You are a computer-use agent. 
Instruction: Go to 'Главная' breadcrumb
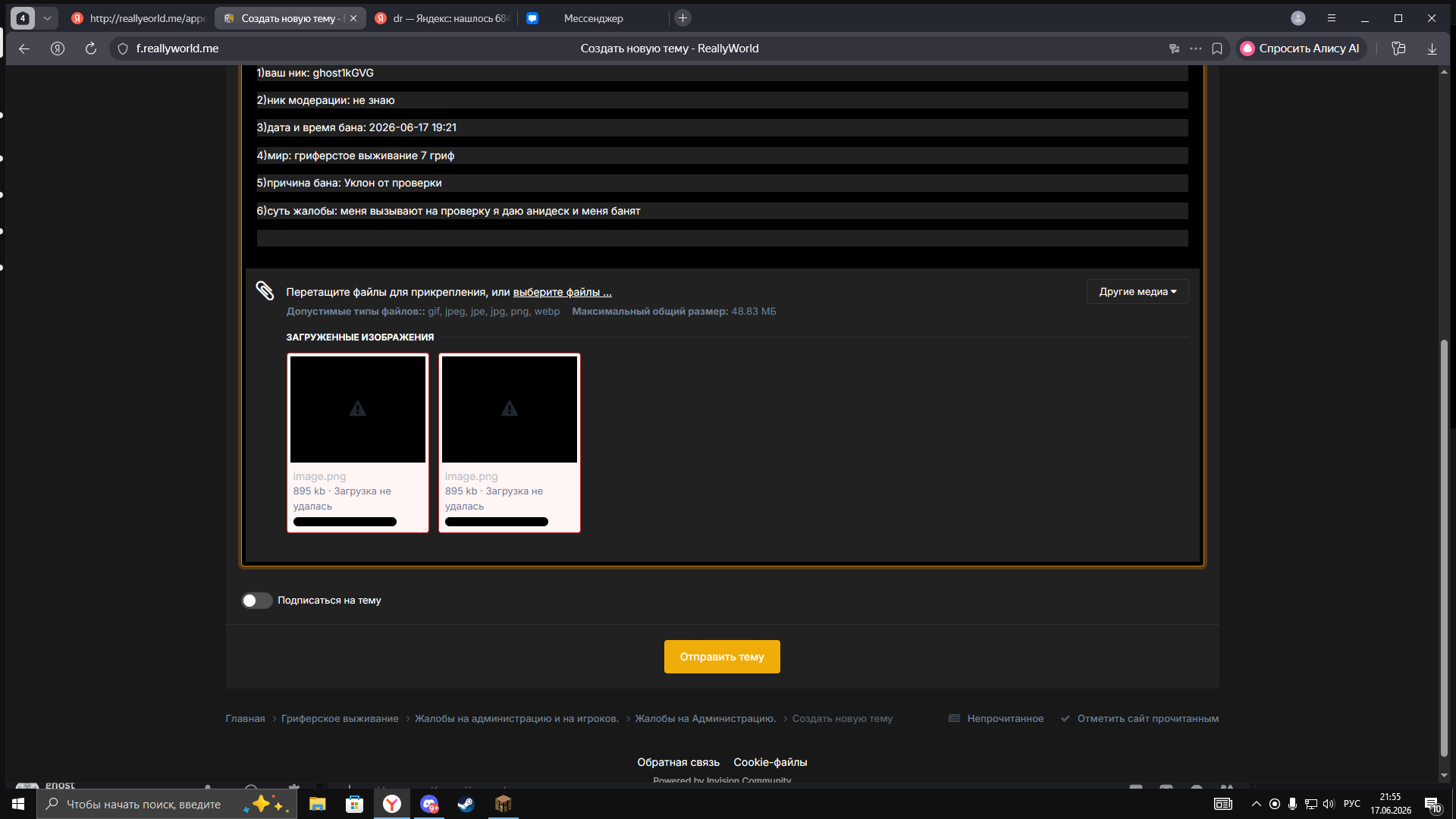(245, 719)
